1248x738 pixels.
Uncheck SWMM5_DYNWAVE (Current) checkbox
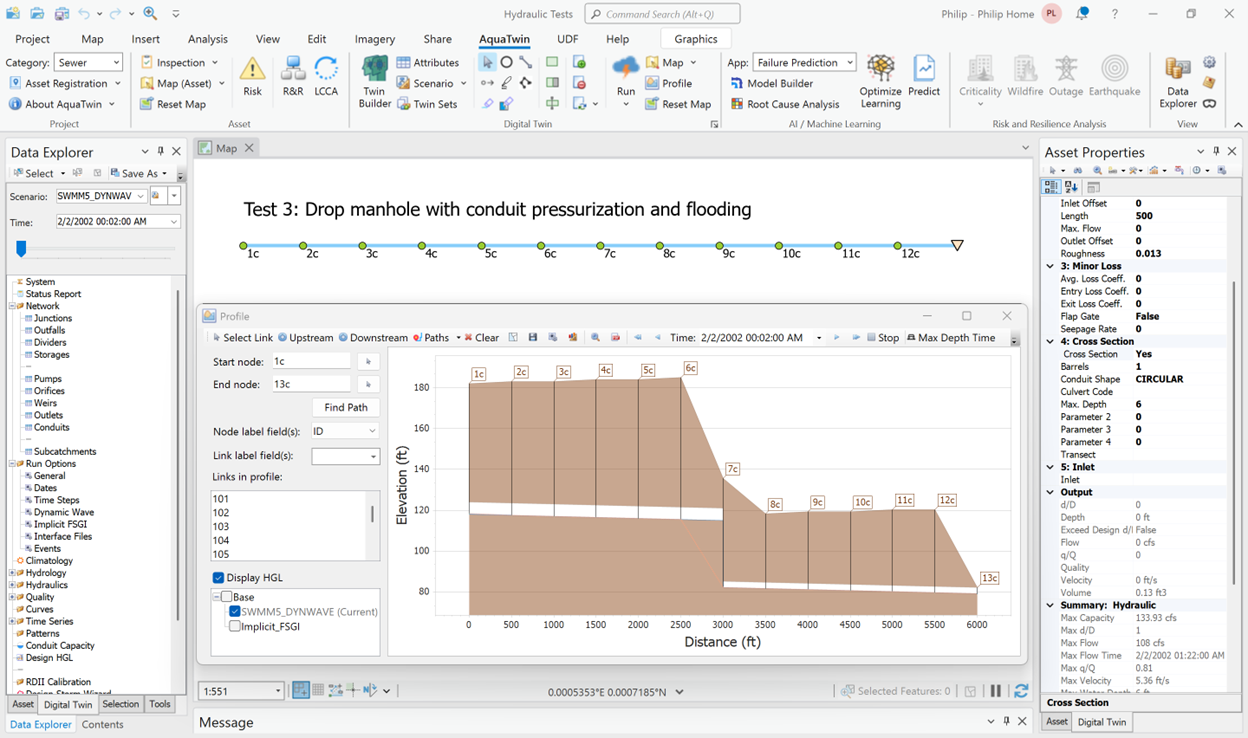[235, 612]
